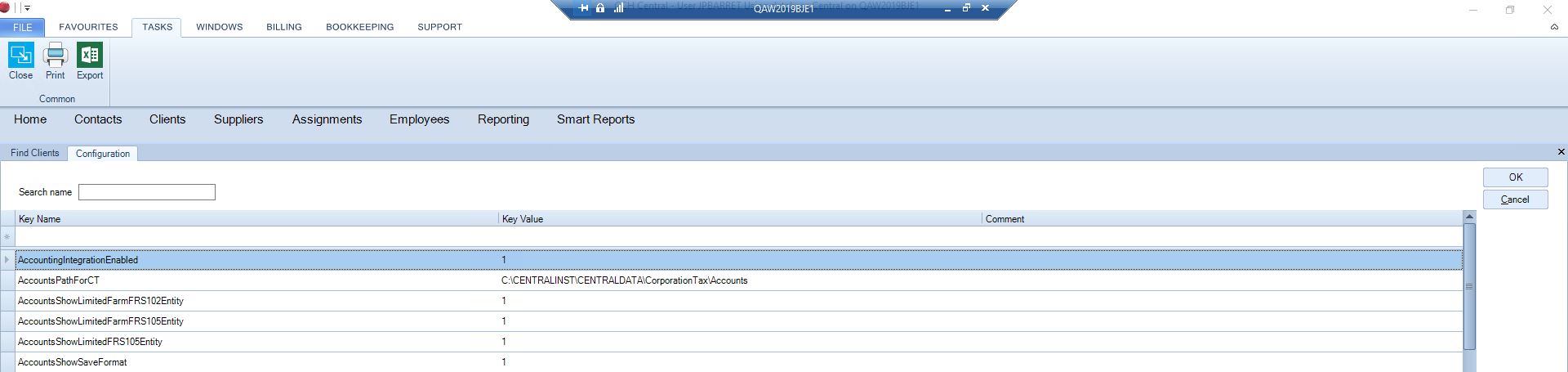Sort by the Comment column header
This screenshot has height=372, width=1568.
[x=1223, y=219]
